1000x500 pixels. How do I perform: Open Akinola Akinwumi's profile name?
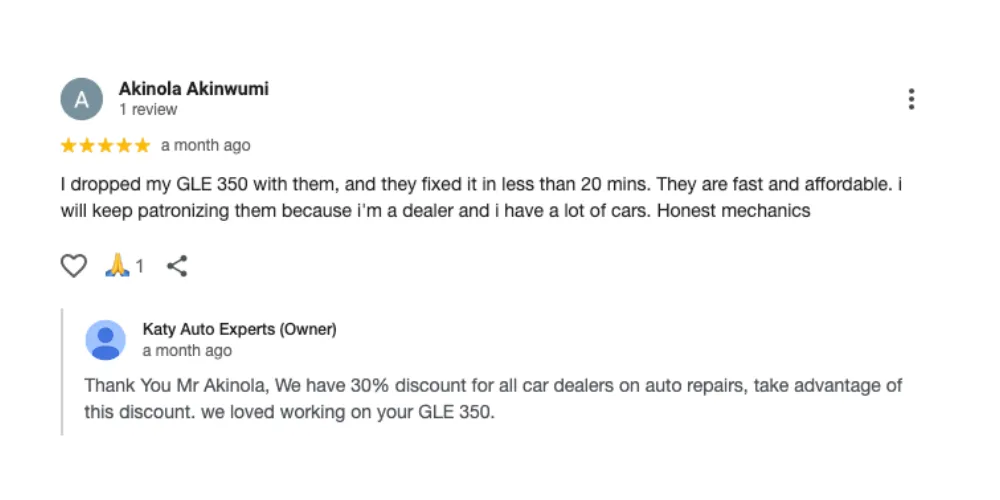193,89
